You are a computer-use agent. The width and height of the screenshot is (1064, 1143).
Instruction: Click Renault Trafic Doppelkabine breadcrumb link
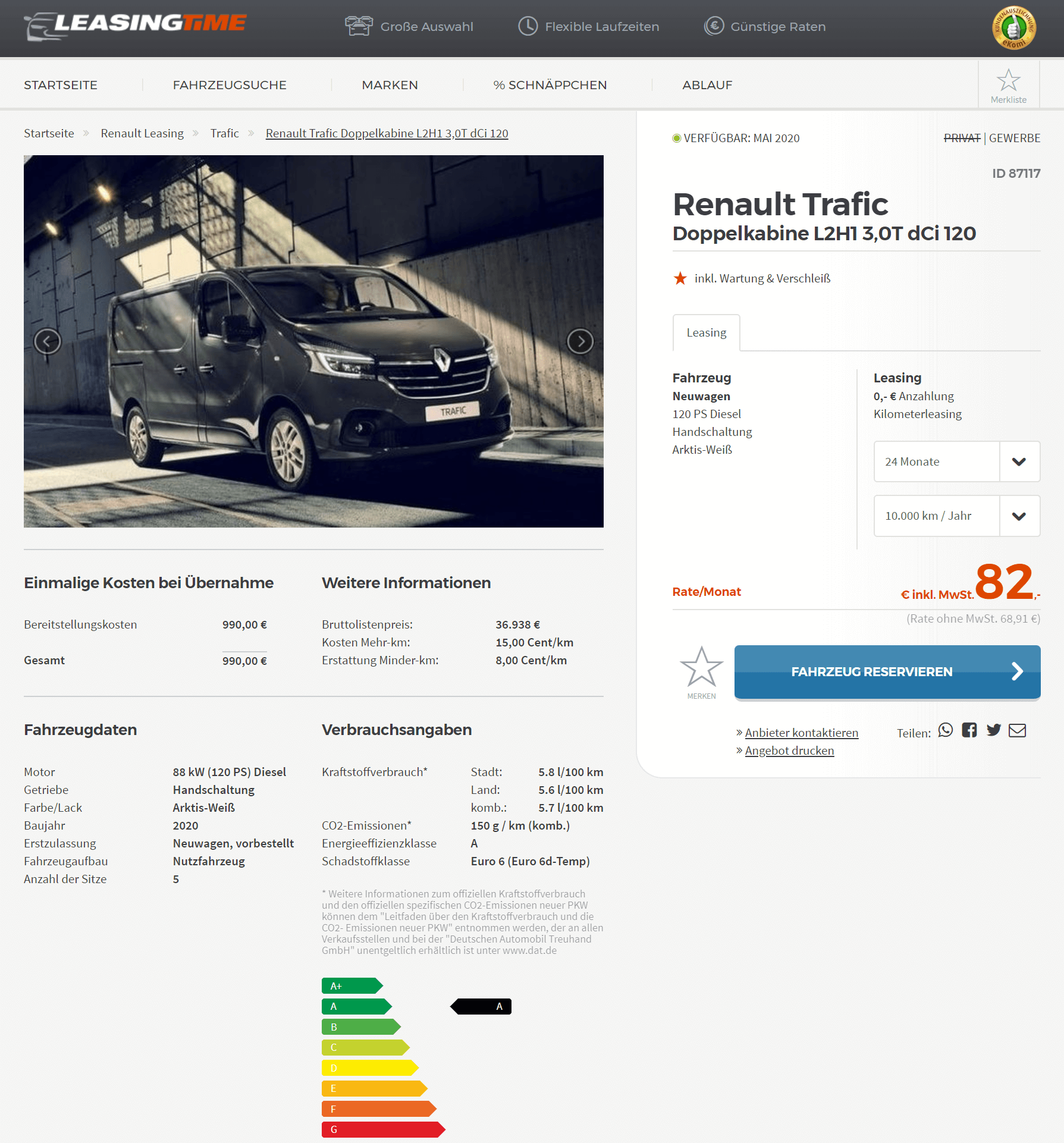[387, 133]
